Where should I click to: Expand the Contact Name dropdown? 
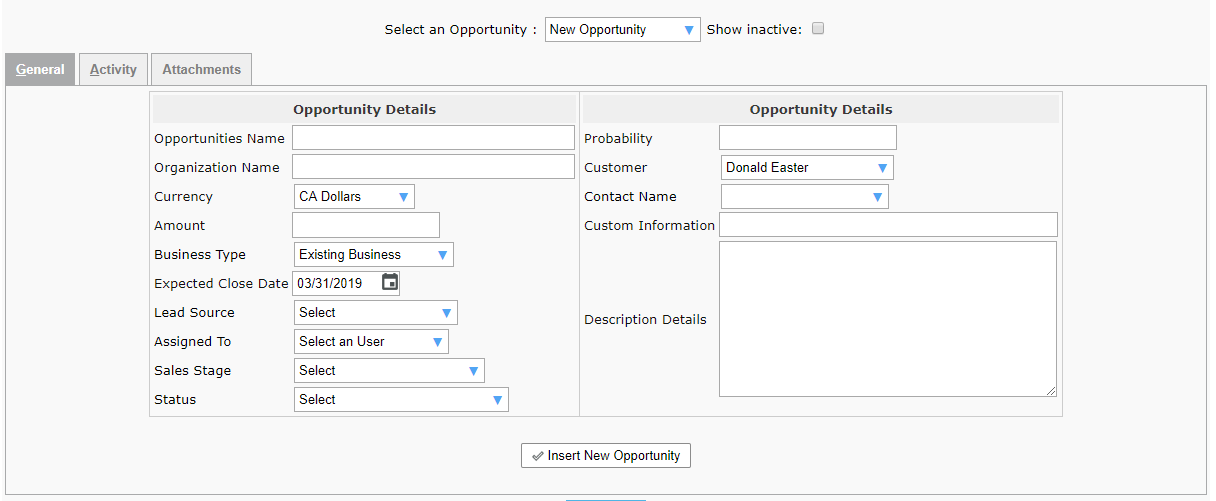tap(804, 197)
